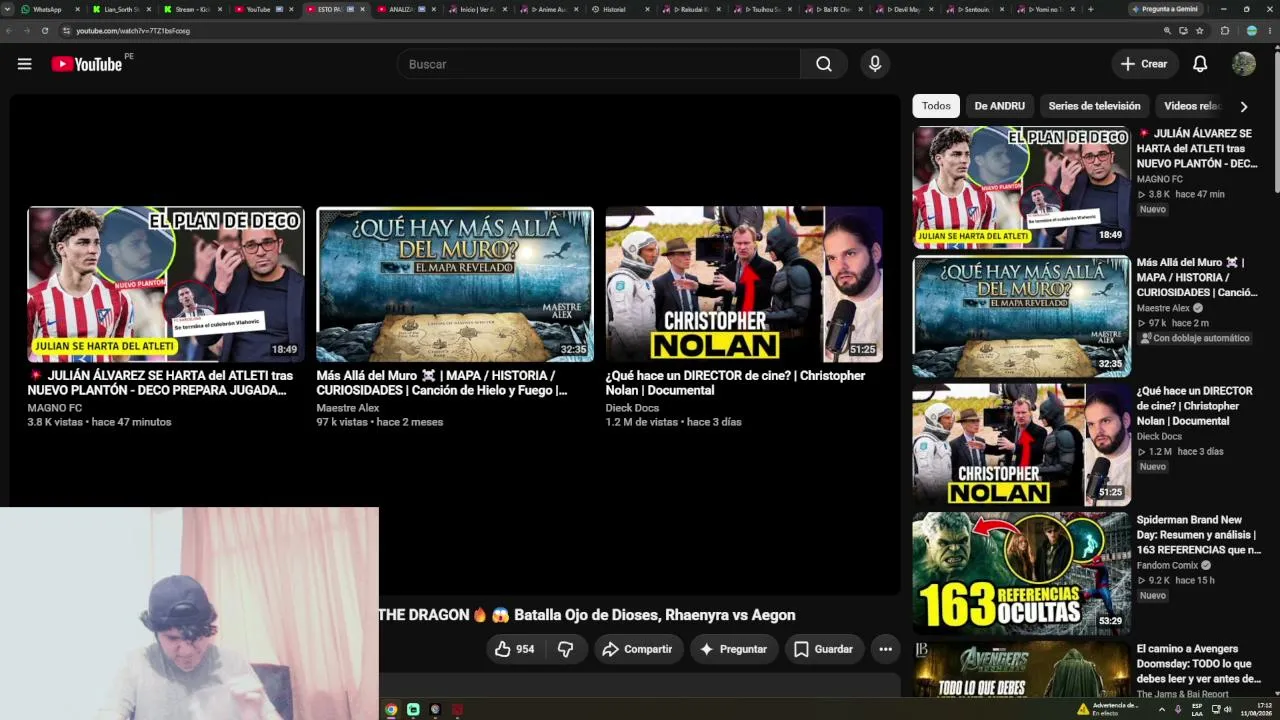This screenshot has width=1280, height=720.
Task: Click the green app icon in taskbar
Action: [x=413, y=710]
